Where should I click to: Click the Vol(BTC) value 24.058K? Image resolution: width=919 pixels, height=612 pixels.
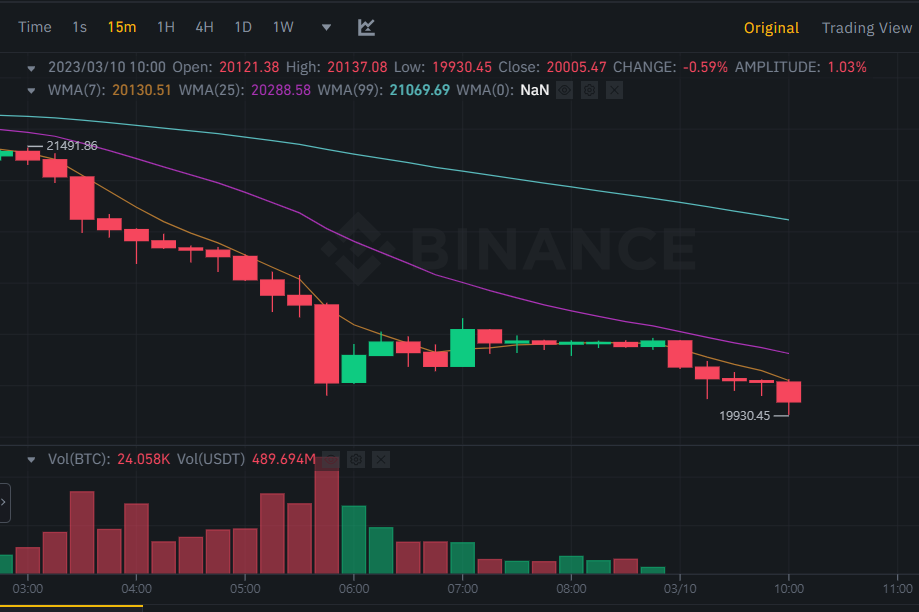click(x=144, y=459)
